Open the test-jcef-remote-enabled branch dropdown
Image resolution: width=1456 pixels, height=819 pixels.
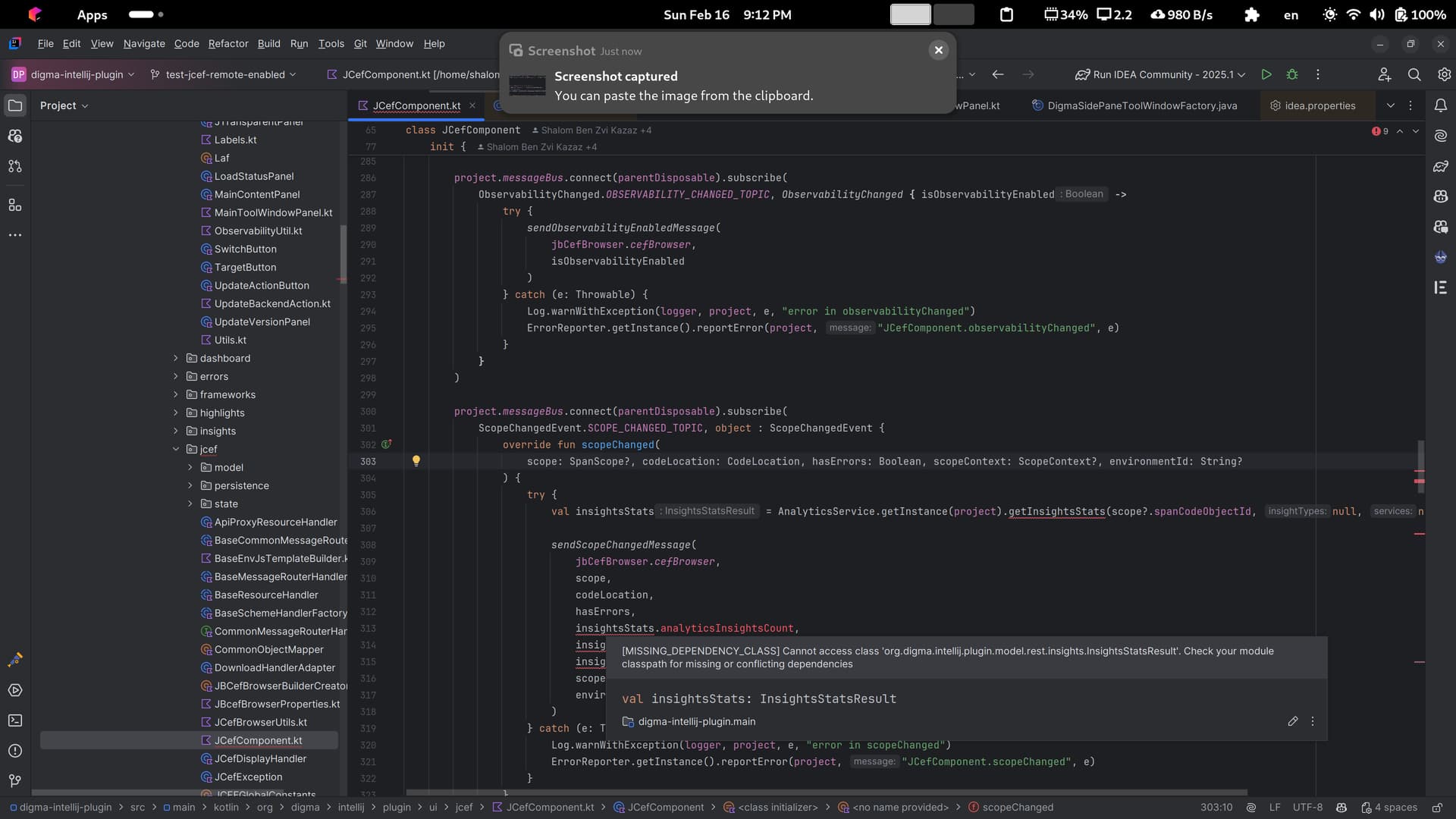tap(224, 74)
